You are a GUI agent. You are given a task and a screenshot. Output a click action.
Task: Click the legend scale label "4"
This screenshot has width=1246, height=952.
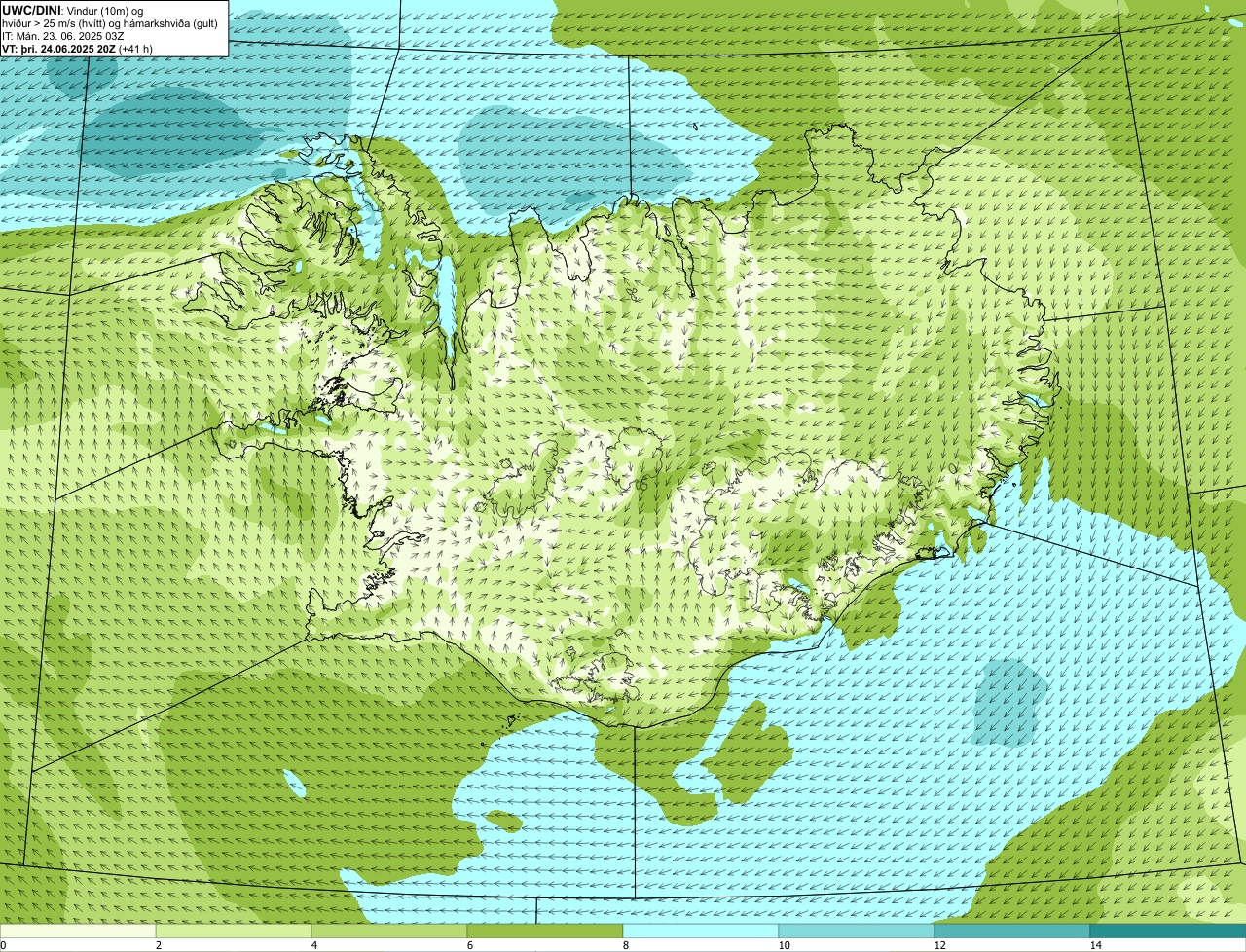click(313, 945)
